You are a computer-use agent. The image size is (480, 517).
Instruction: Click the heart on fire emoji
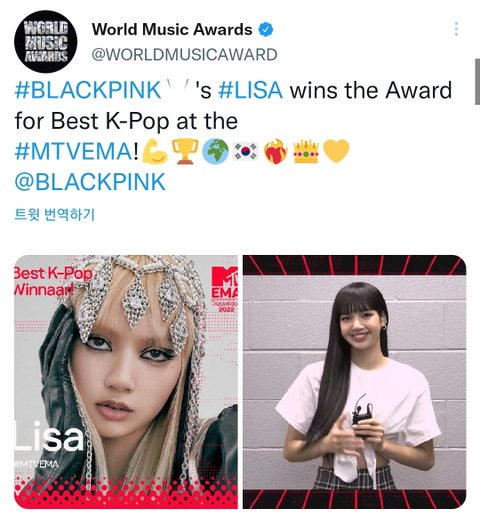point(276,152)
